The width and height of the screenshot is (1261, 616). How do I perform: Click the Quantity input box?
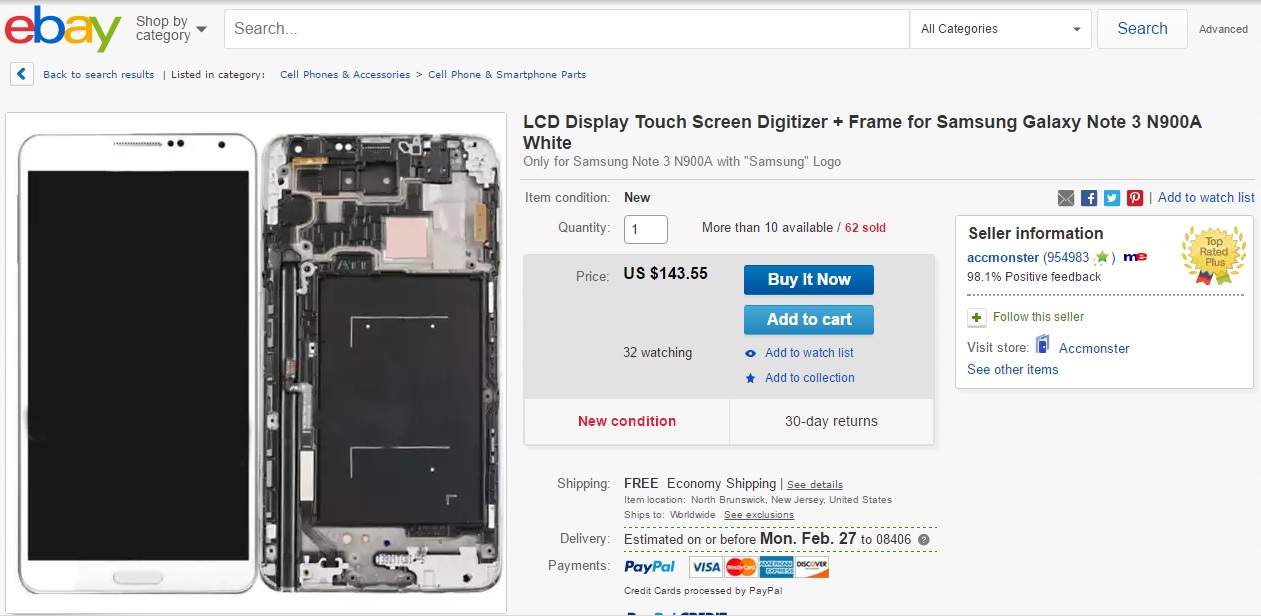click(x=646, y=229)
